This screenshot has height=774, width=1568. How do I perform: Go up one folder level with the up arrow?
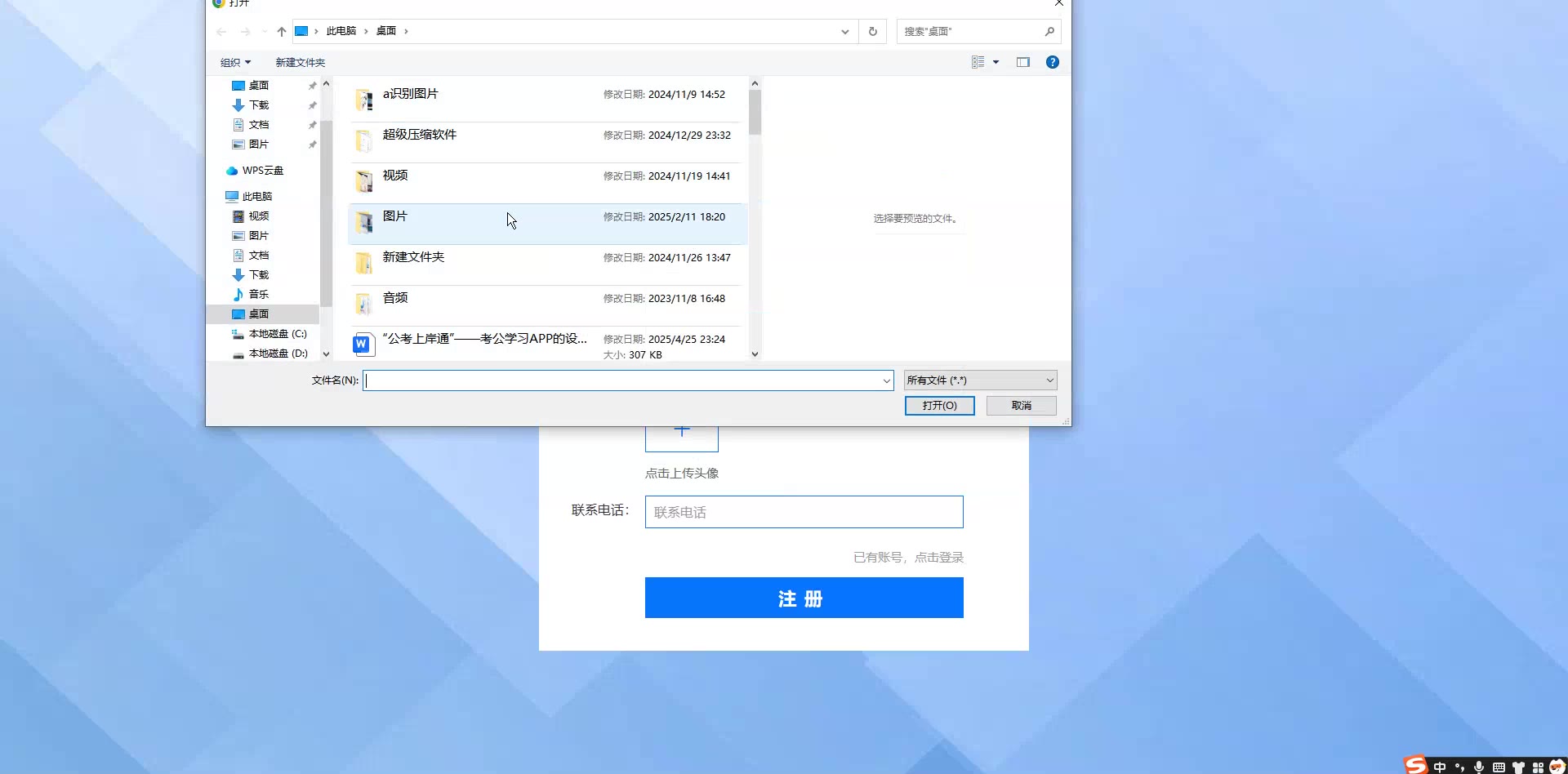pyautogui.click(x=282, y=31)
